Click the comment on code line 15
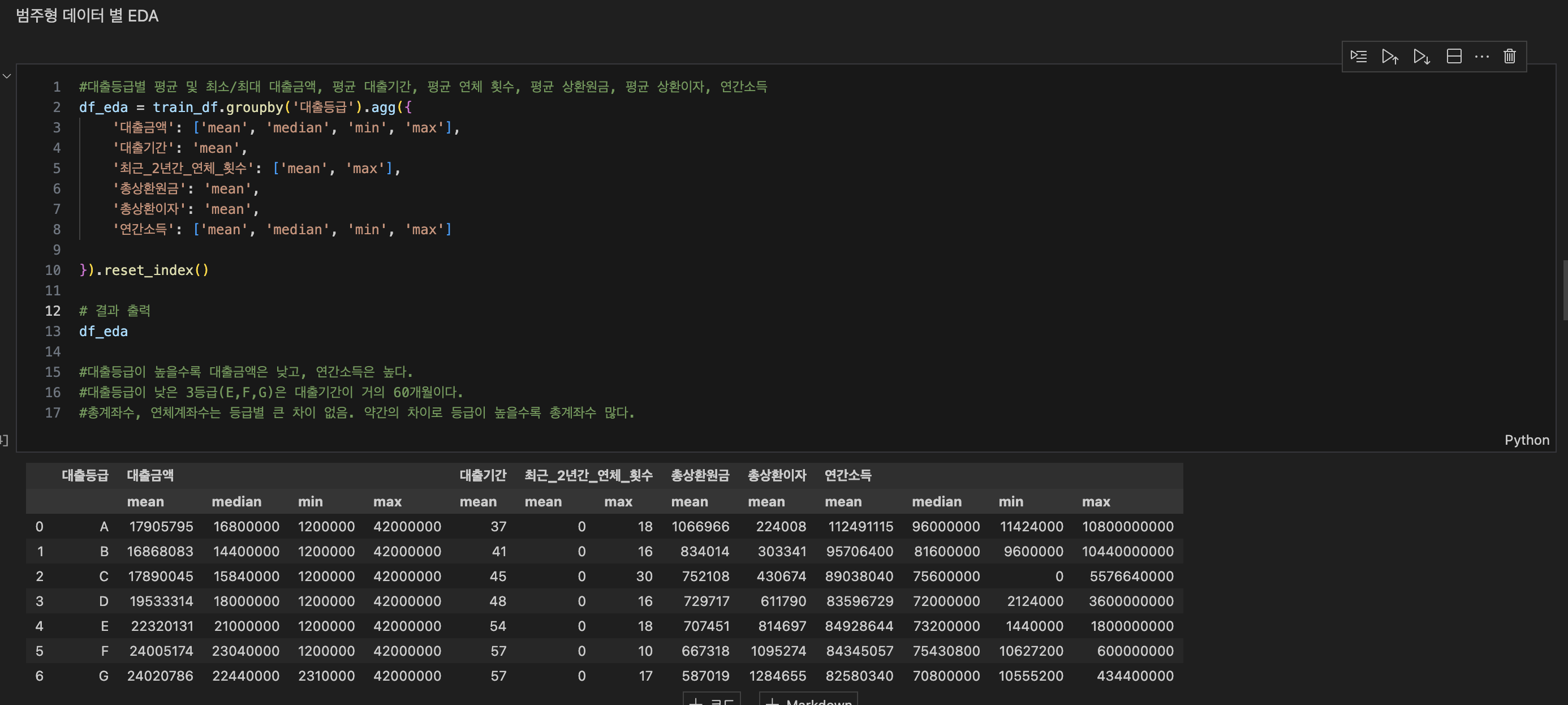1568x705 pixels. coord(246,371)
